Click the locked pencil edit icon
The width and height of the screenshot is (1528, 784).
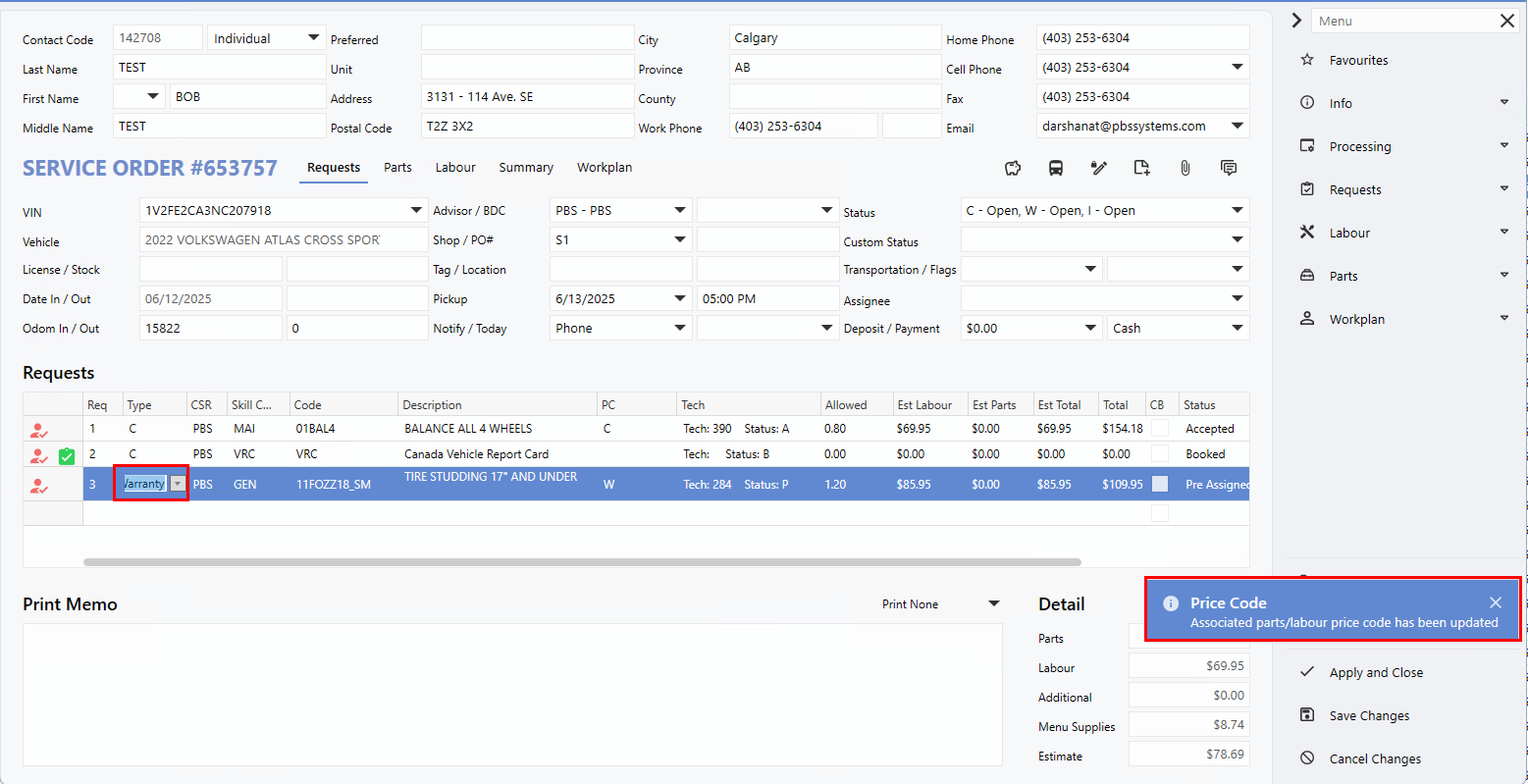tap(1099, 168)
